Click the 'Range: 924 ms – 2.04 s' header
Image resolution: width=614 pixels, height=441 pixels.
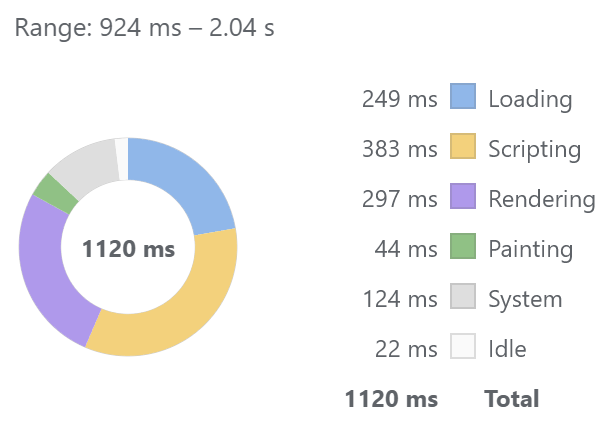pos(144,28)
